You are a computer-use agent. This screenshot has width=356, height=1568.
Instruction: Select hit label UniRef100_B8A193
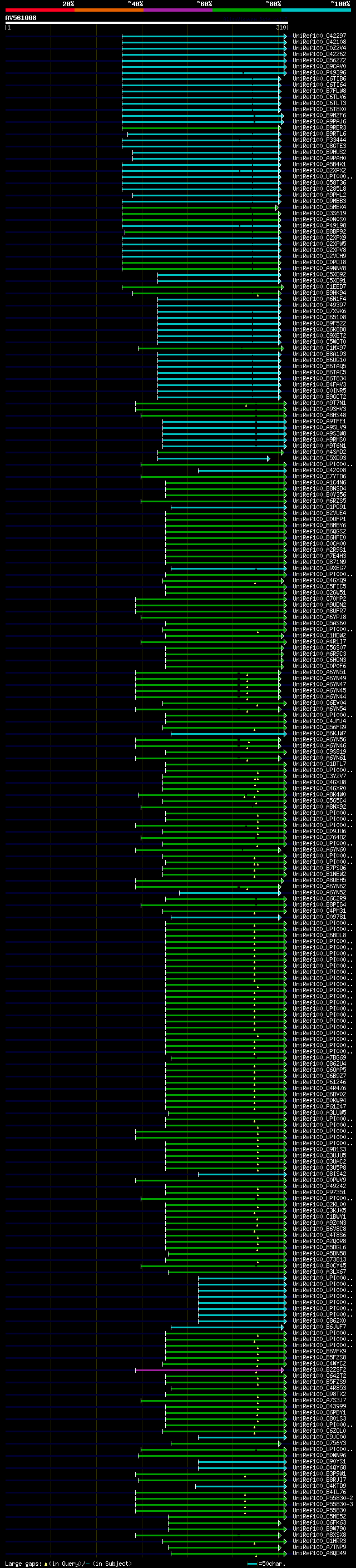tap(319, 354)
